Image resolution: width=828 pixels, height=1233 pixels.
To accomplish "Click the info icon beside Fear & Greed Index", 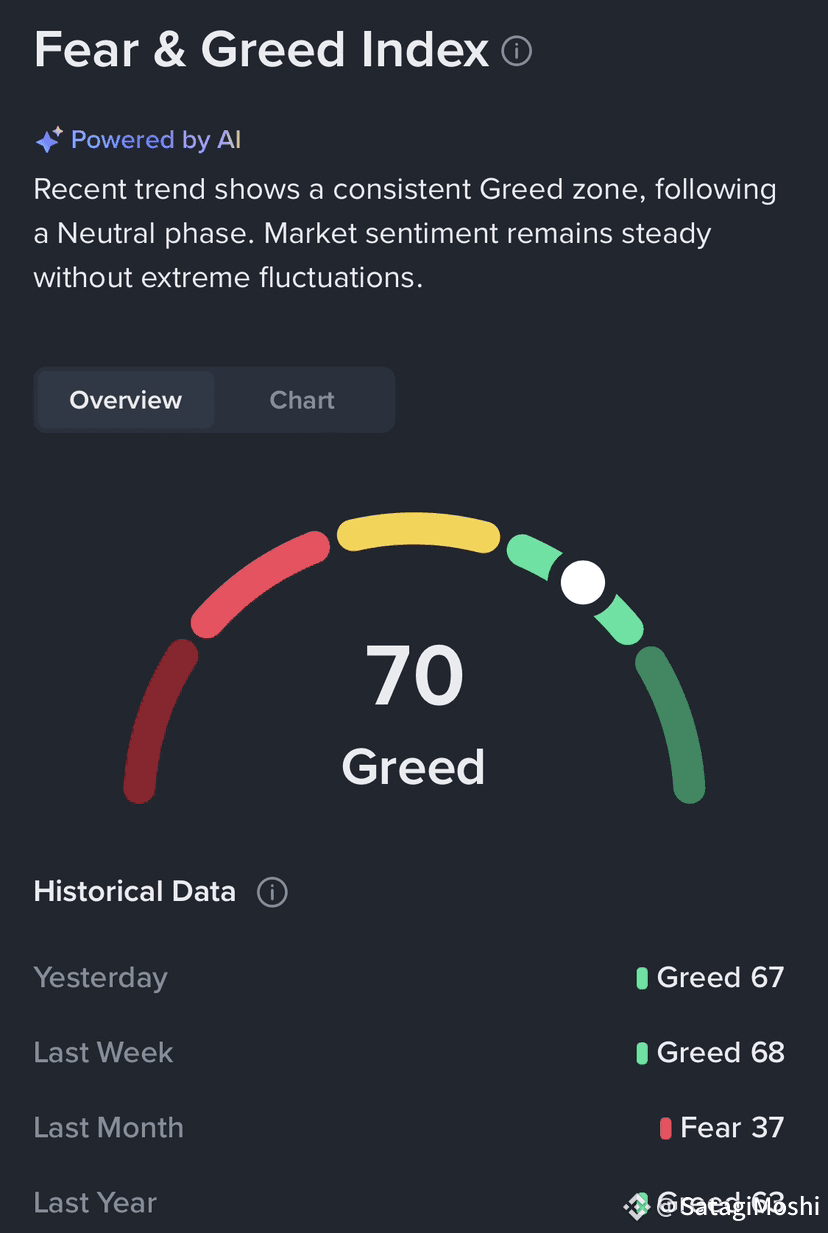I will click(x=516, y=50).
